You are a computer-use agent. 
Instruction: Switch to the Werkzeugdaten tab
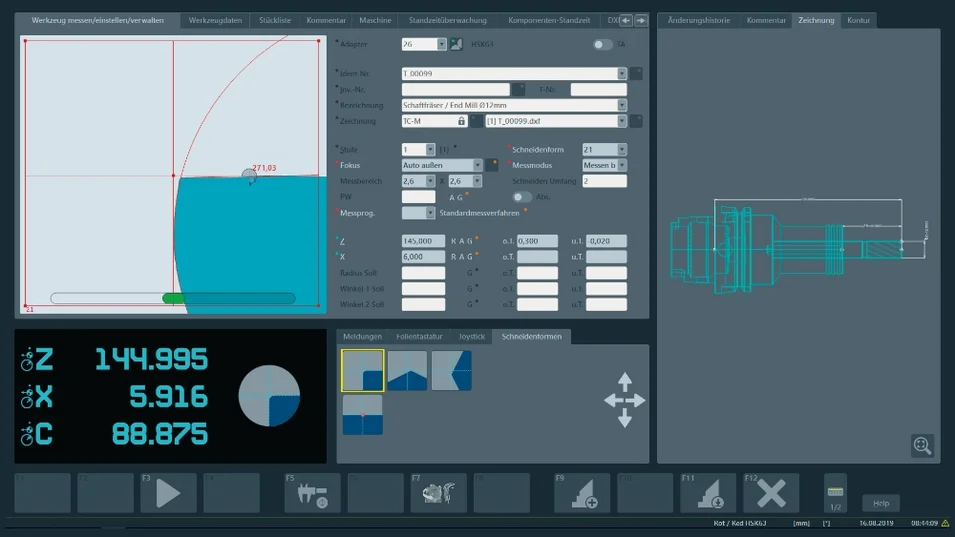coord(215,20)
